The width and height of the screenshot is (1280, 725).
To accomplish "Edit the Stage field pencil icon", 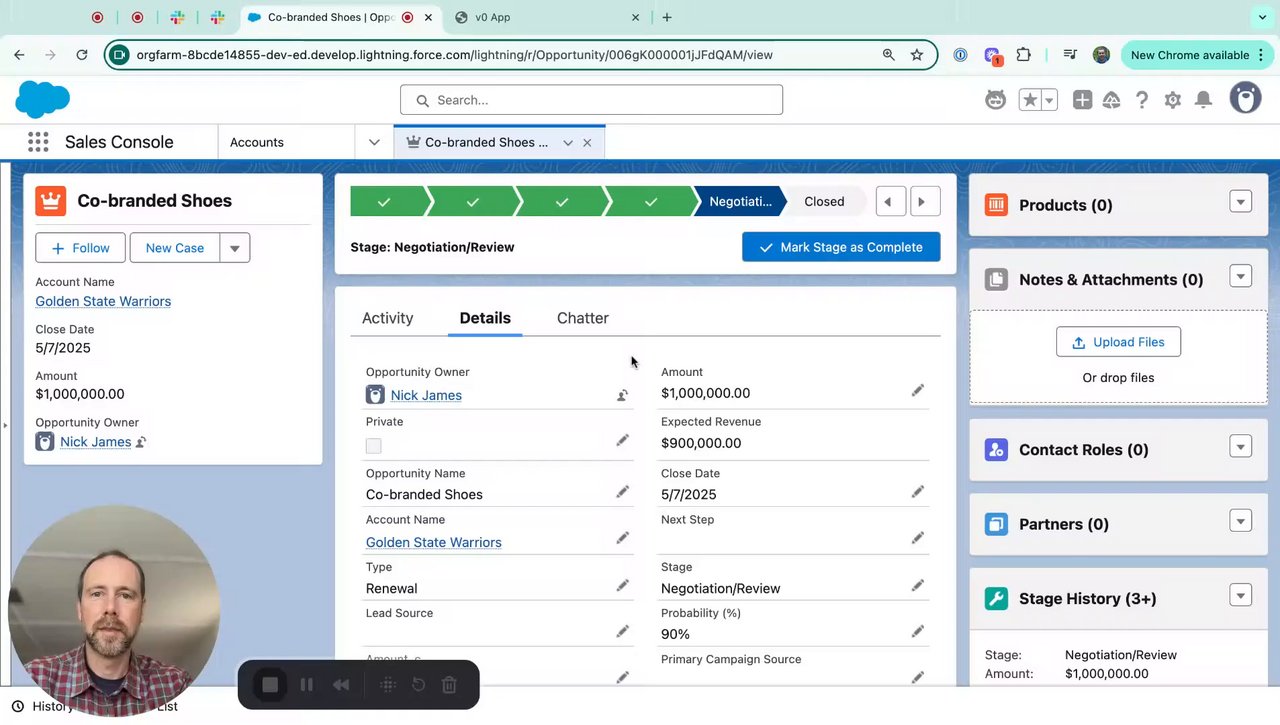I will tap(917, 586).
